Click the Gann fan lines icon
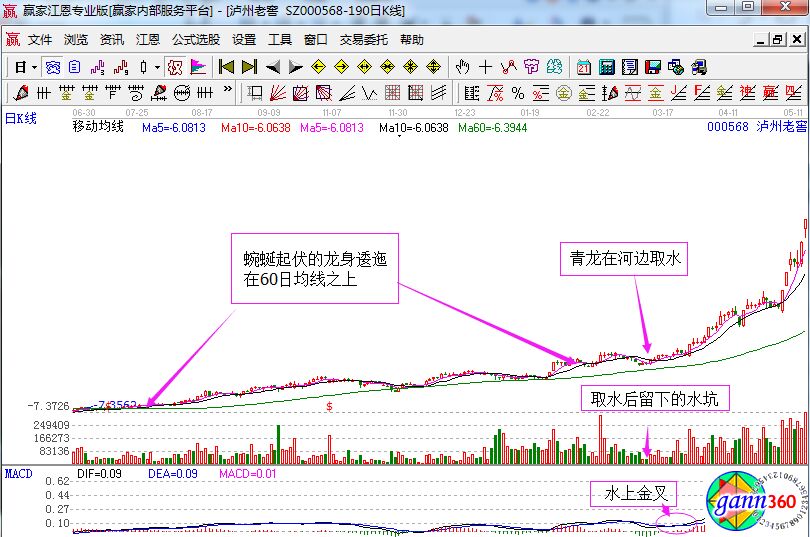Screen dimensions: 810x537 278,93
